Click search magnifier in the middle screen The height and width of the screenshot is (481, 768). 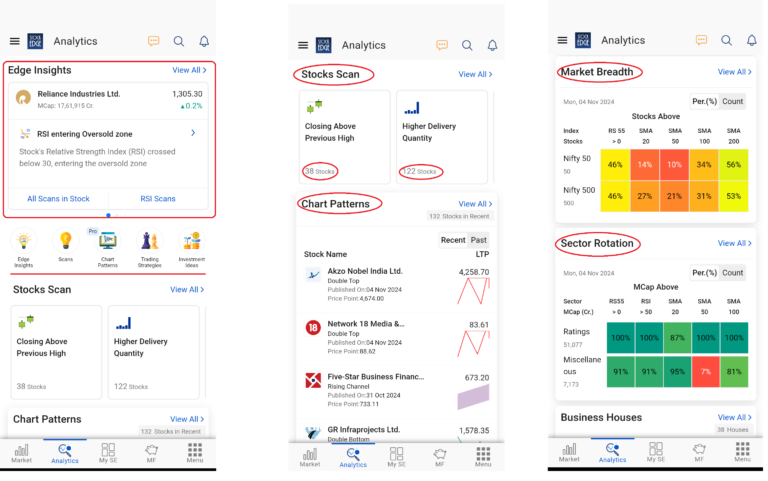coord(467,45)
